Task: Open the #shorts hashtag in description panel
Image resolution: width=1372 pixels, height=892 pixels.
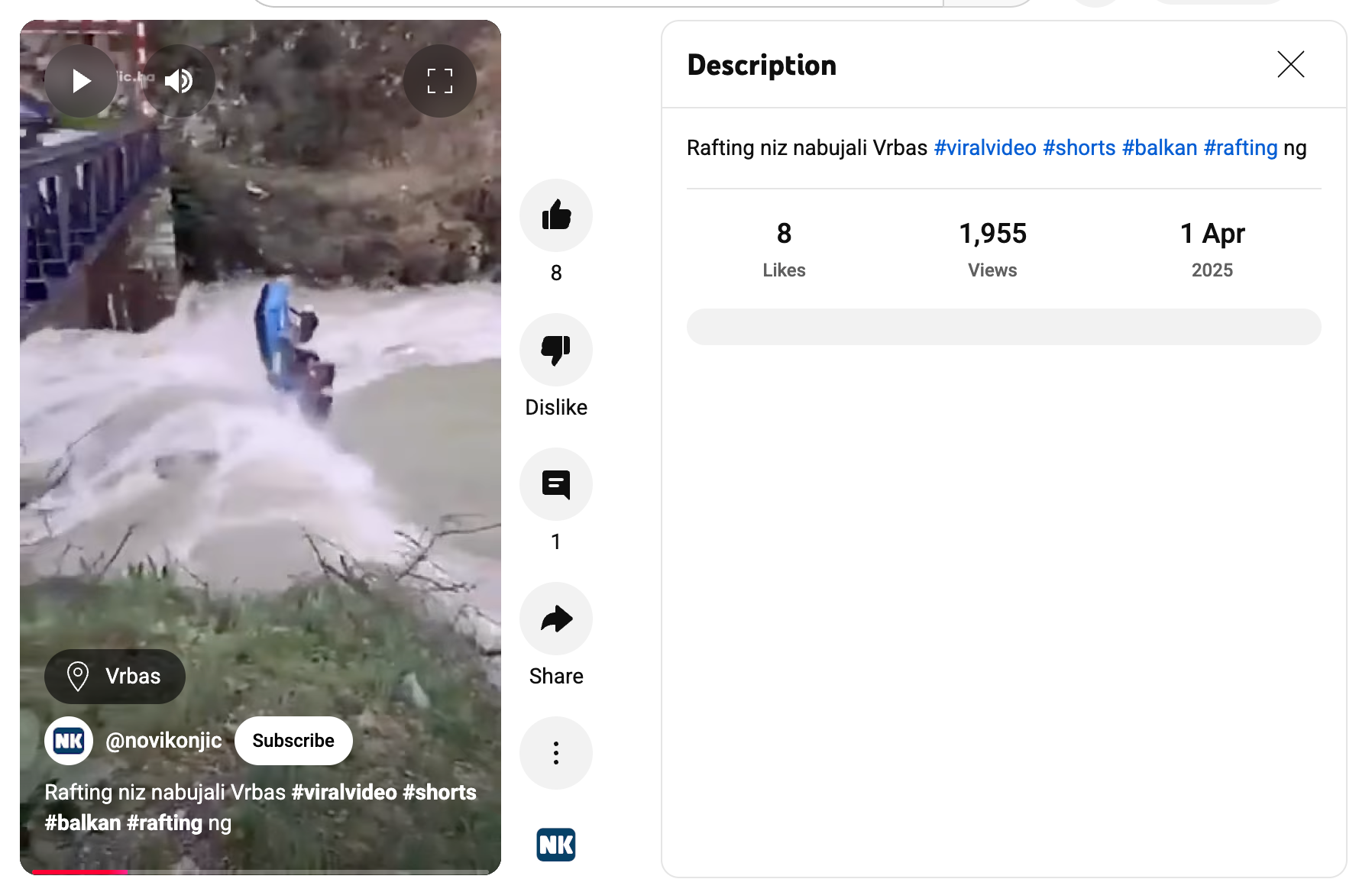Action: (x=1079, y=148)
